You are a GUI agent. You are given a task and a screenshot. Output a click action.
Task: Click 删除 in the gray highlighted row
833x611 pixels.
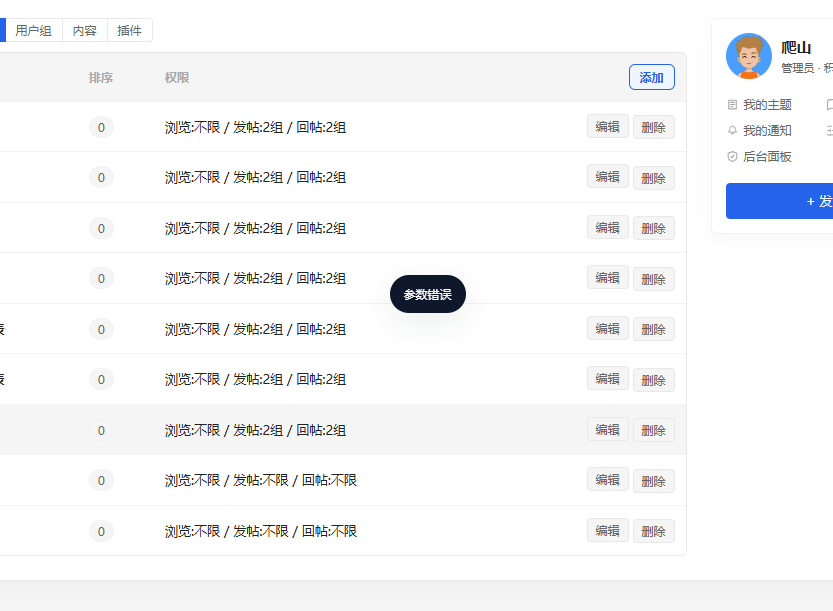tap(654, 430)
